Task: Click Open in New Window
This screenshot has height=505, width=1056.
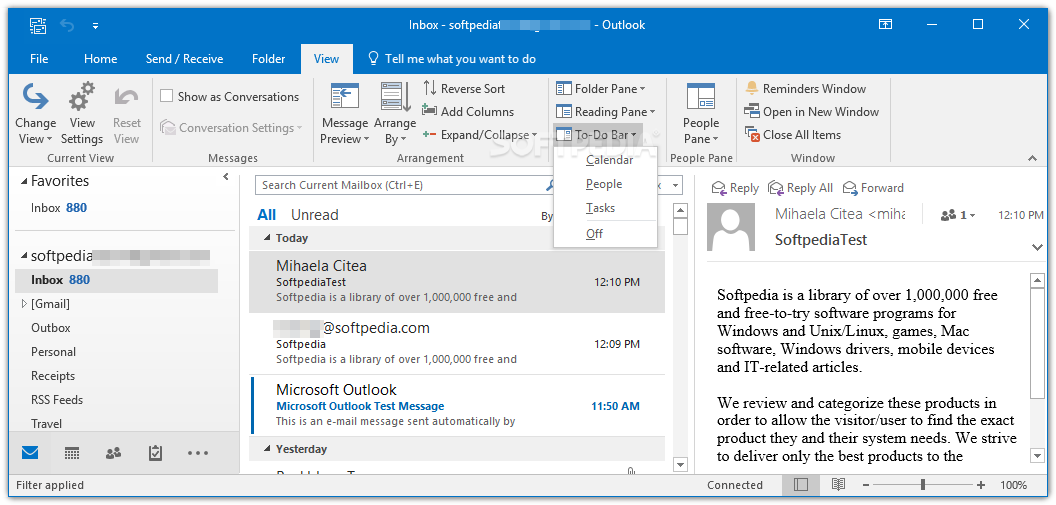Action: pyautogui.click(x=812, y=112)
